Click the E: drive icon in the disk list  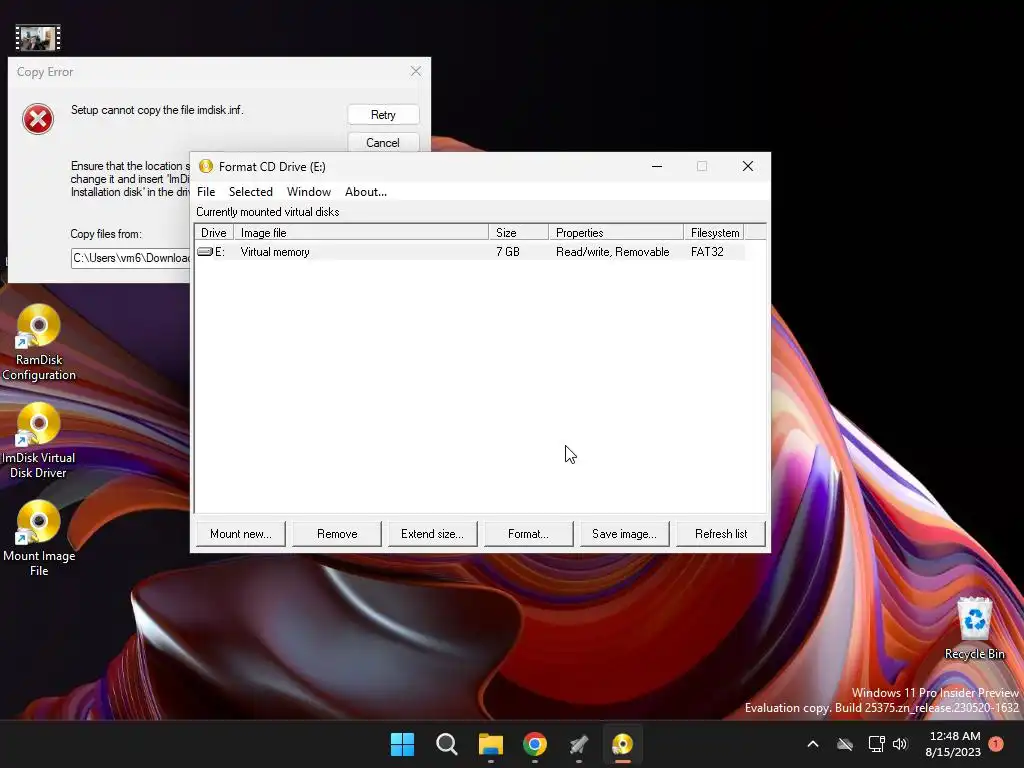pos(205,251)
